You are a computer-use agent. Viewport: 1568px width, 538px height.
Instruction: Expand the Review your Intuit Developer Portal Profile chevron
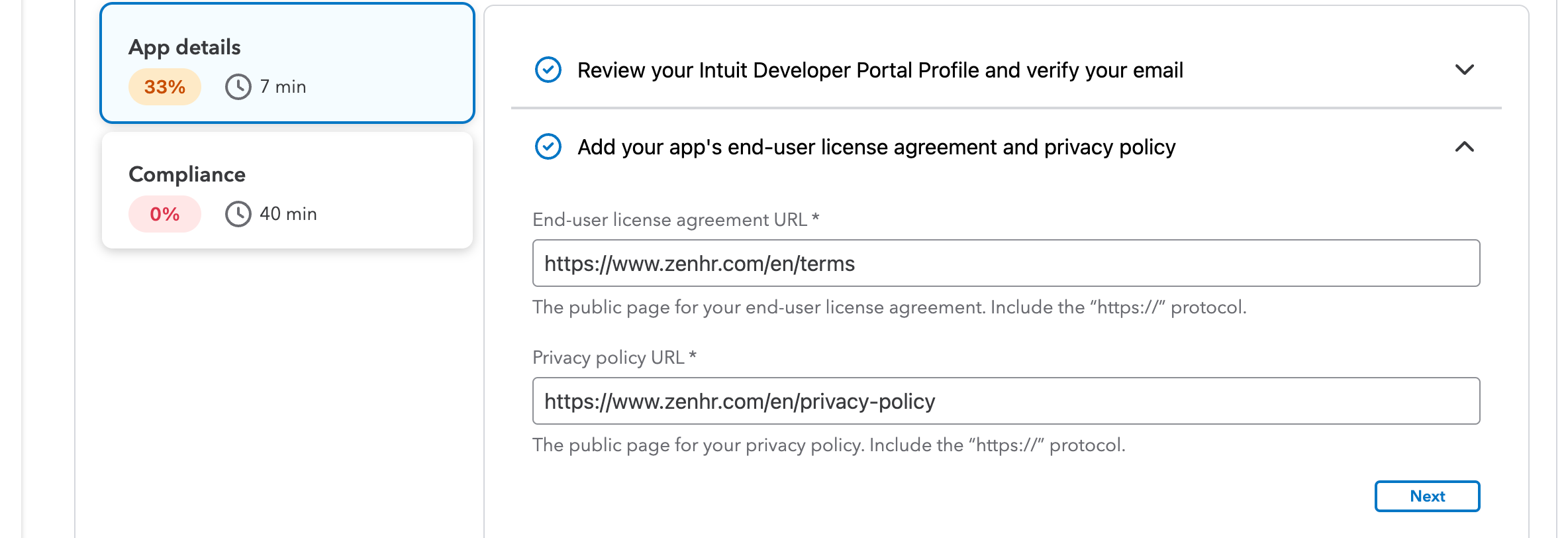1464,70
